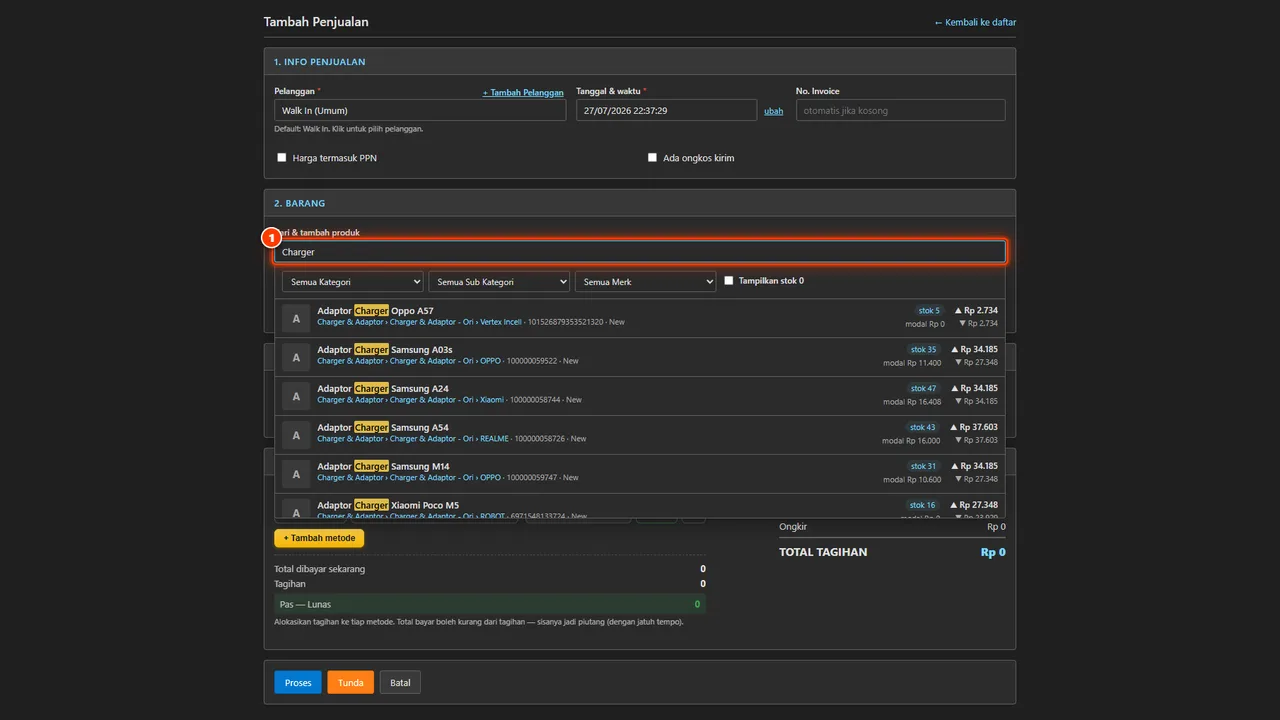
Task: Click the Samsung A24 product avatar icon
Action: (x=296, y=396)
